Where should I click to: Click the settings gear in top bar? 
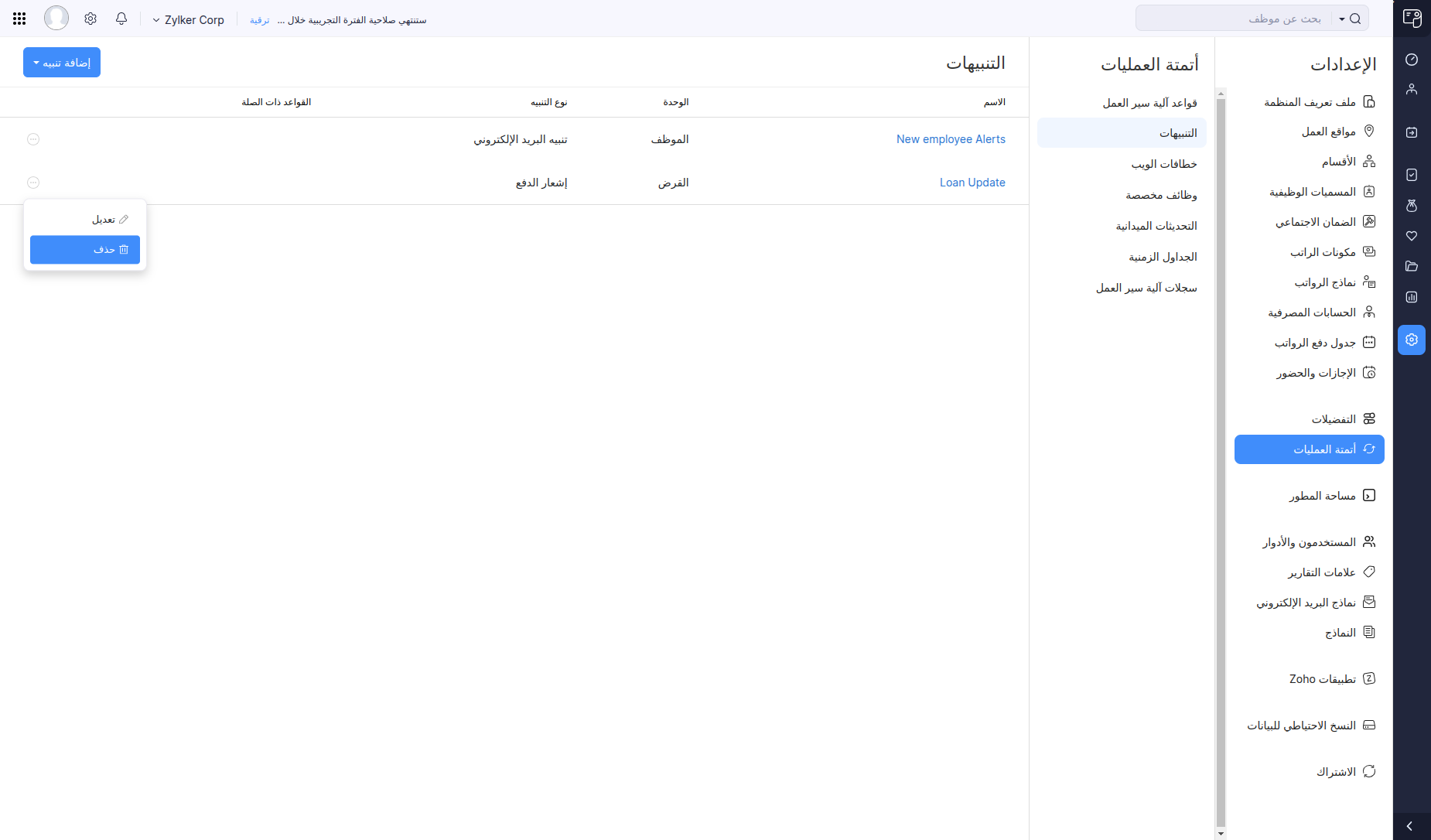pyautogui.click(x=91, y=19)
